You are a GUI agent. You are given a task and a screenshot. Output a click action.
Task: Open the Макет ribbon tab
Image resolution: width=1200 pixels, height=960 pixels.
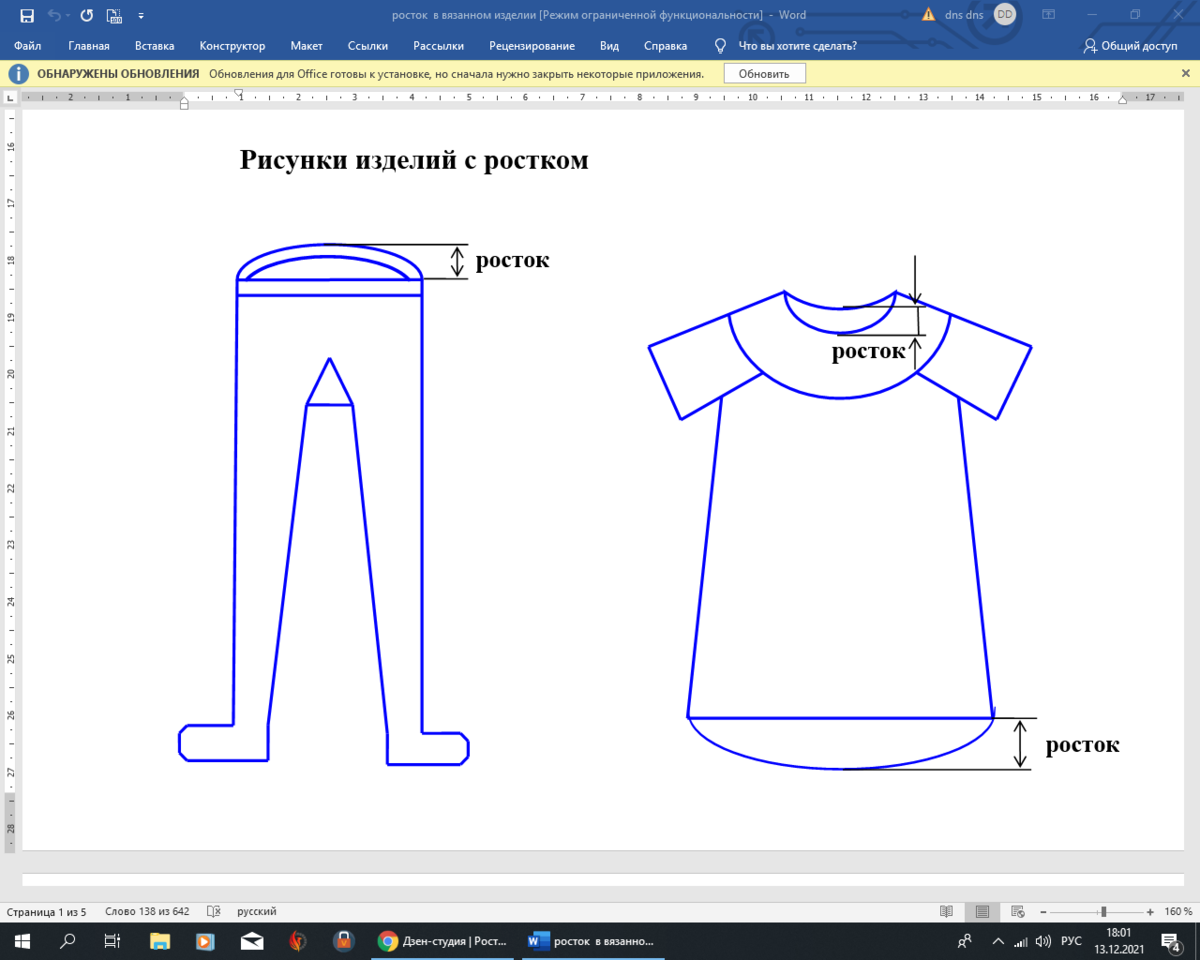[306, 46]
